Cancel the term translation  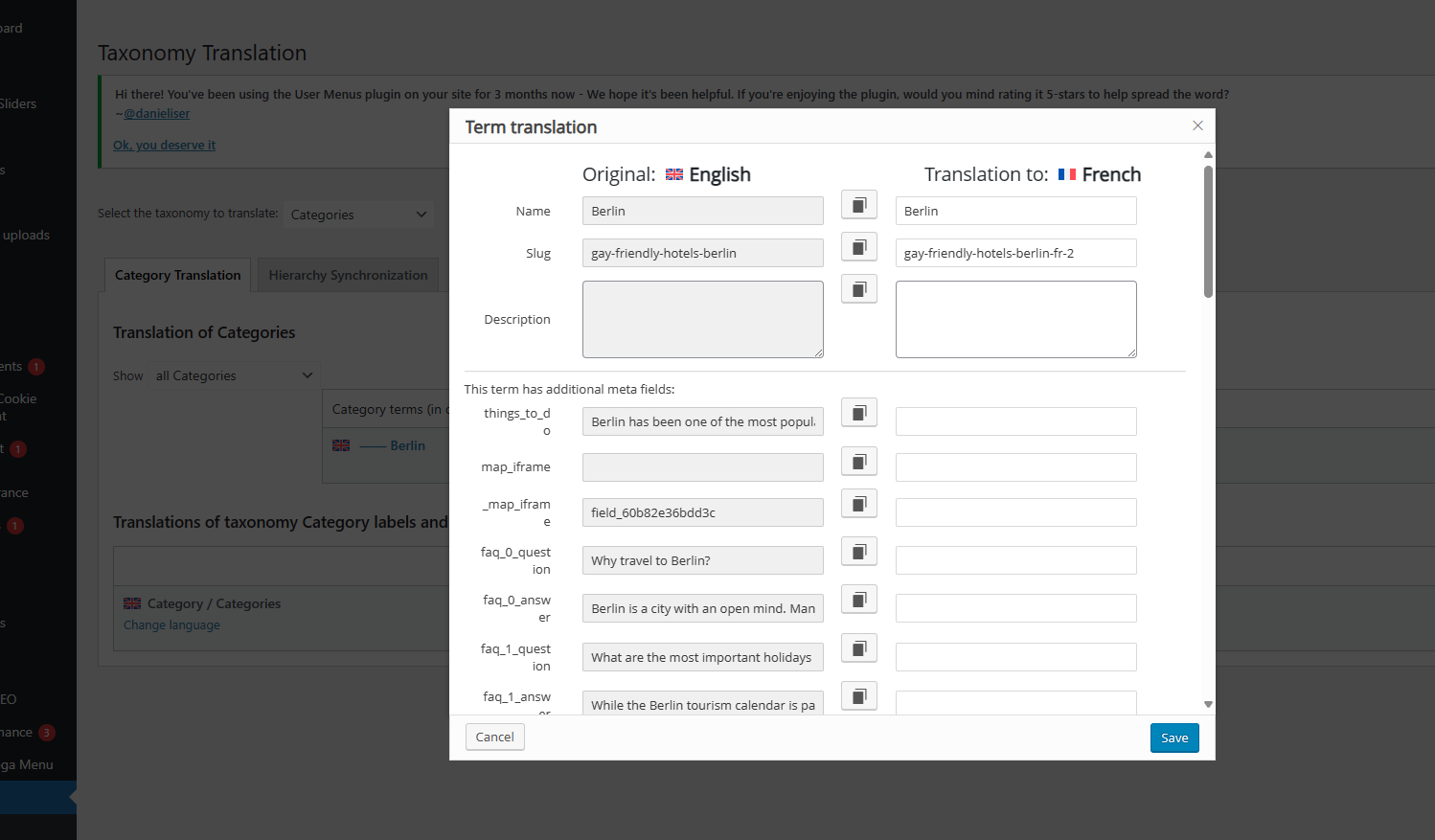[494, 737]
